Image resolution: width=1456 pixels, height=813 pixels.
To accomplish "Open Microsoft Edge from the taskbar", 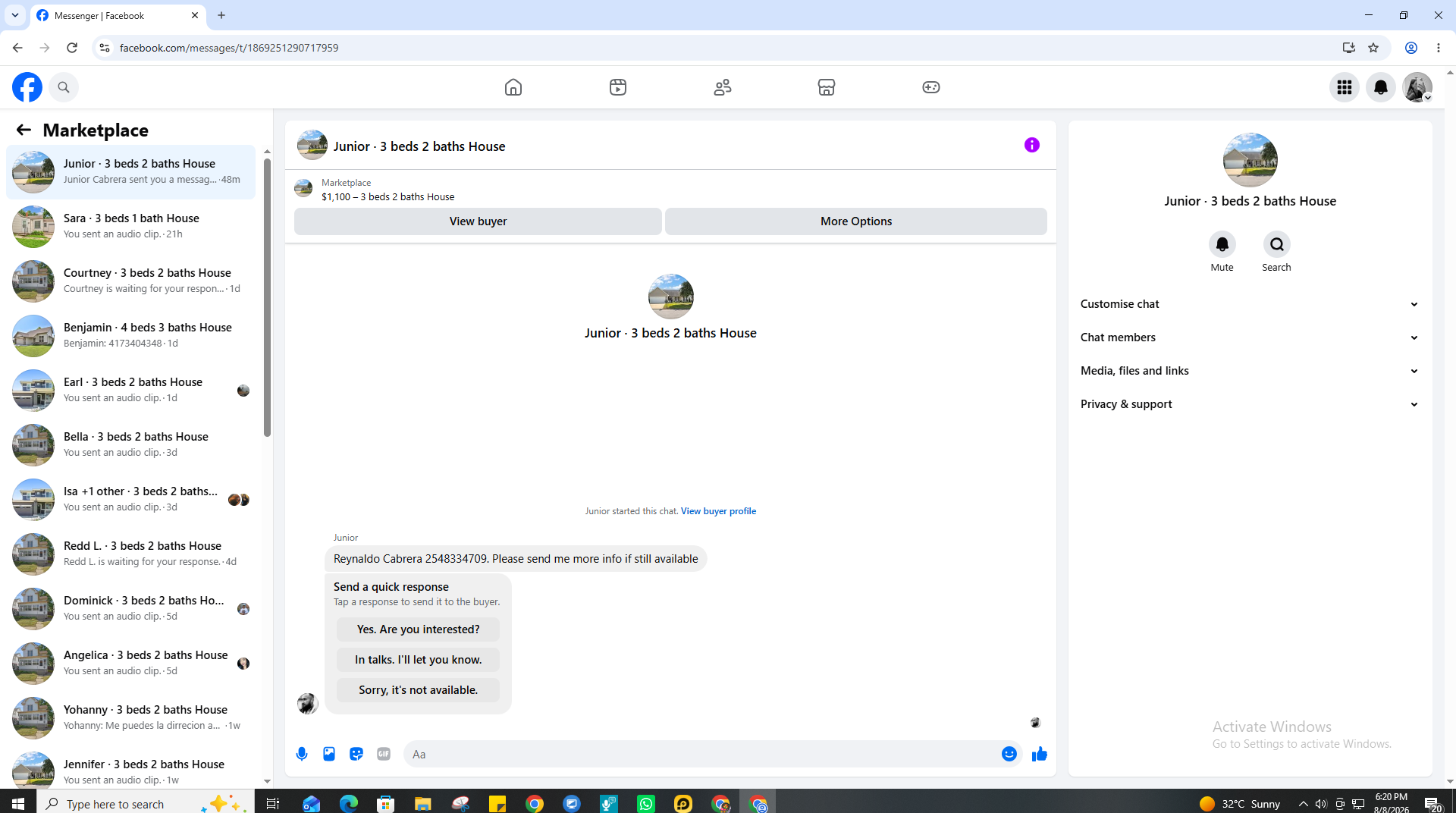I will [348, 804].
